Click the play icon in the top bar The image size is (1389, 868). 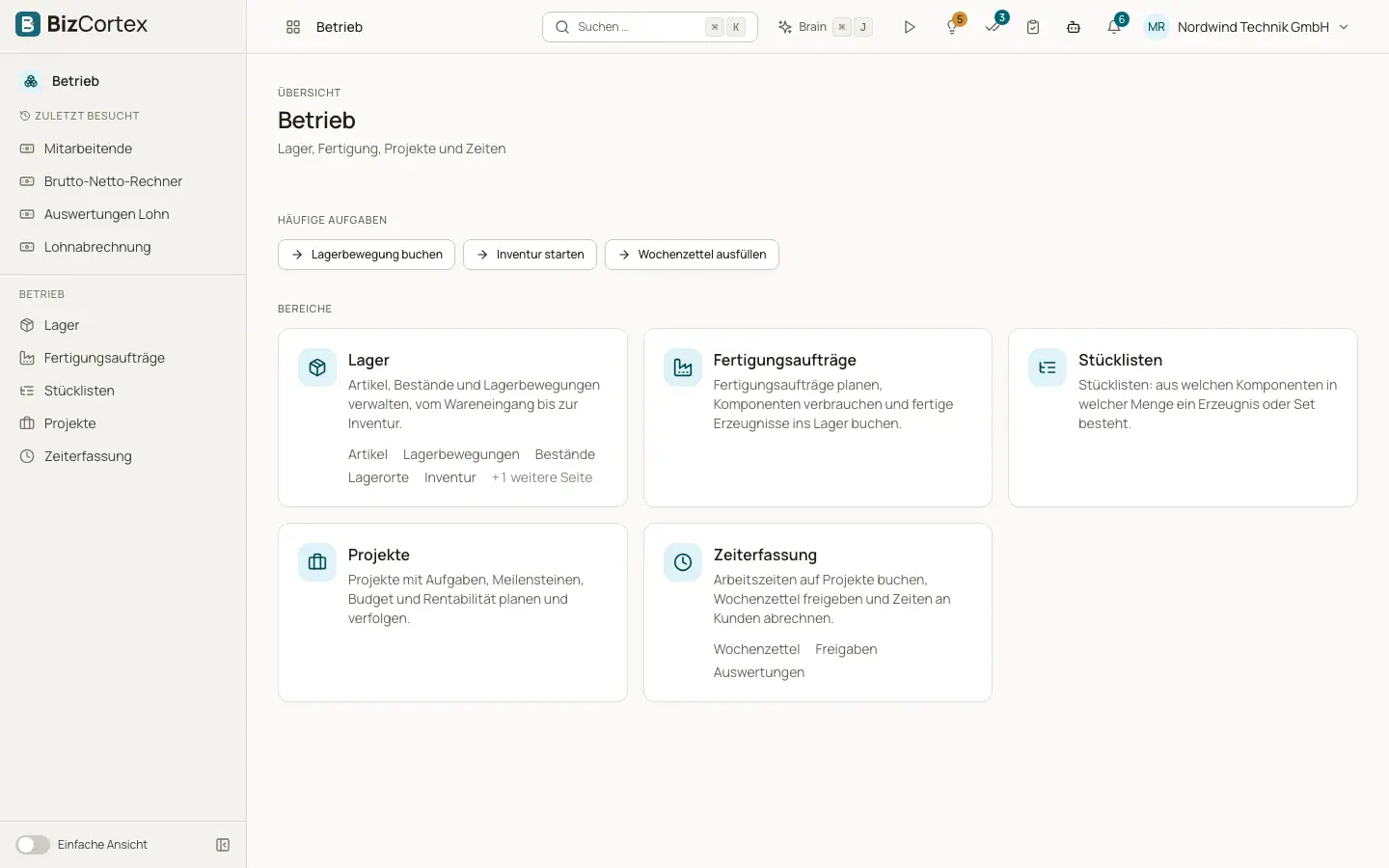click(910, 27)
